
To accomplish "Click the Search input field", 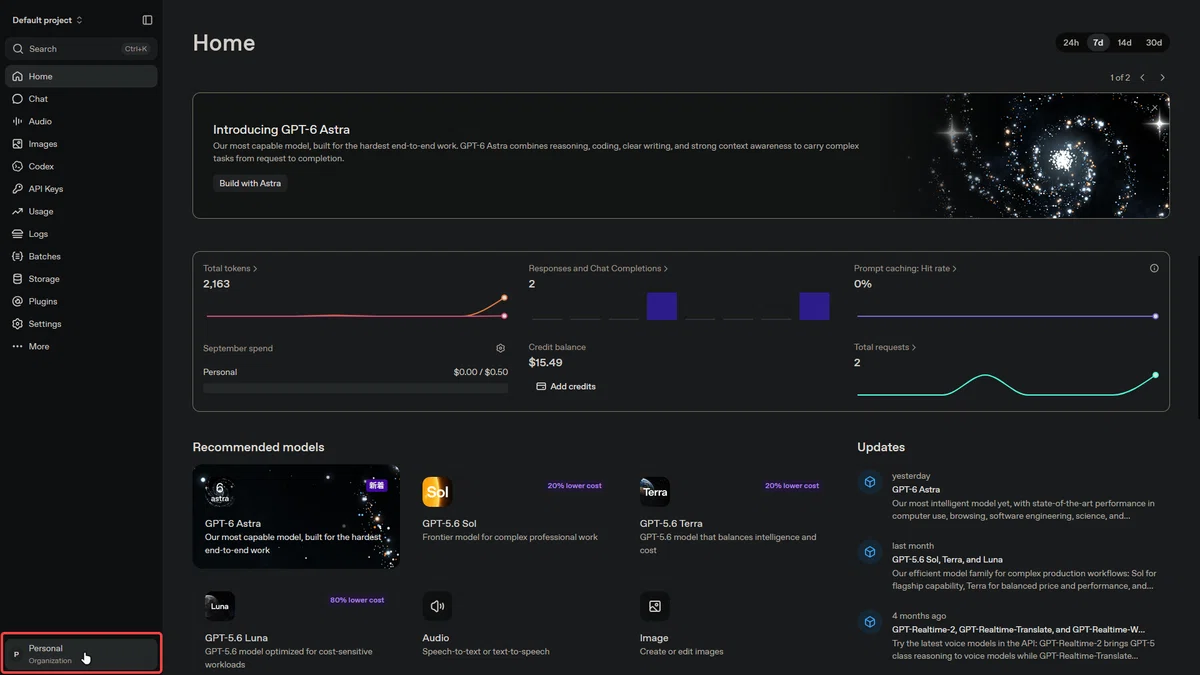I will point(81,48).
